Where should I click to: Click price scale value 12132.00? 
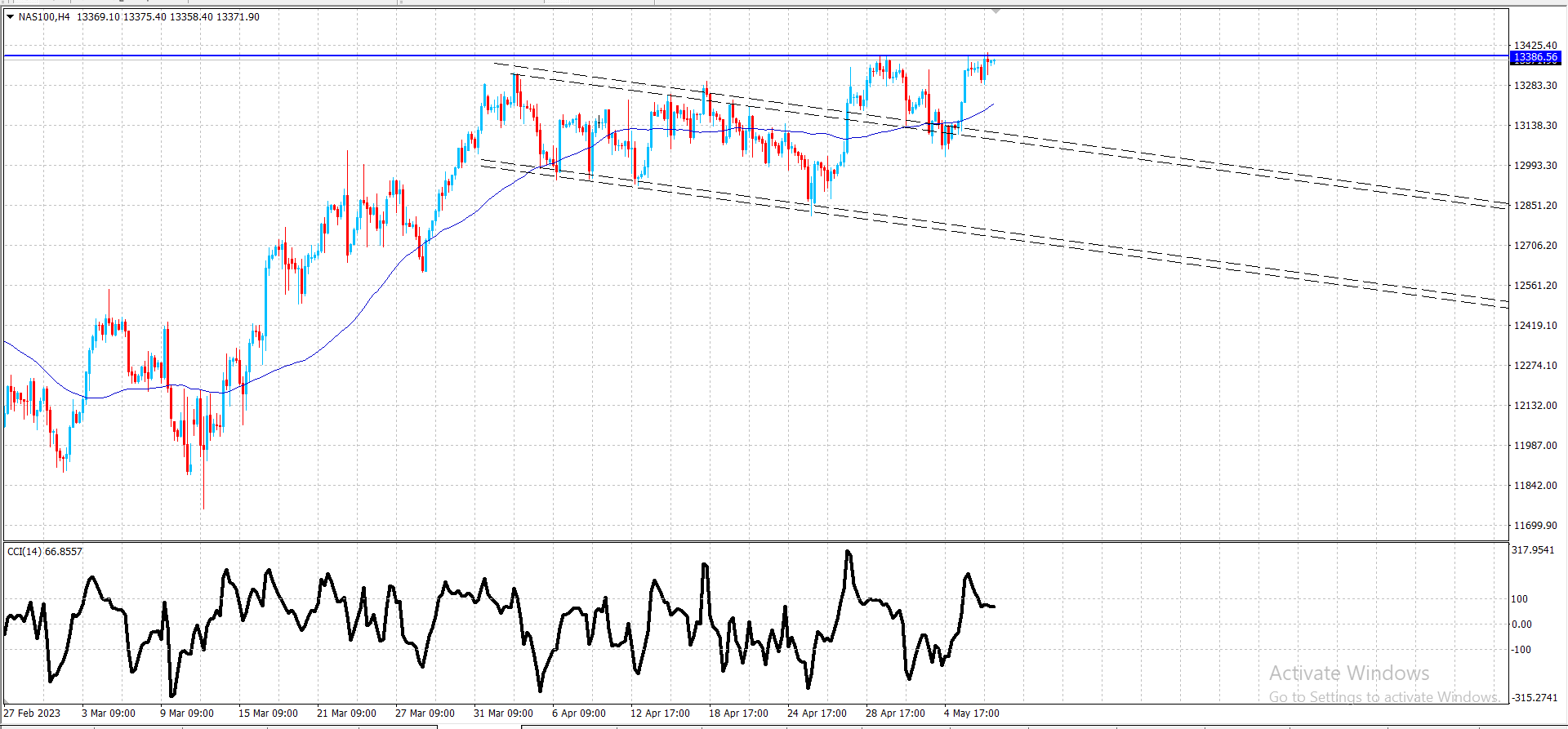point(1535,406)
